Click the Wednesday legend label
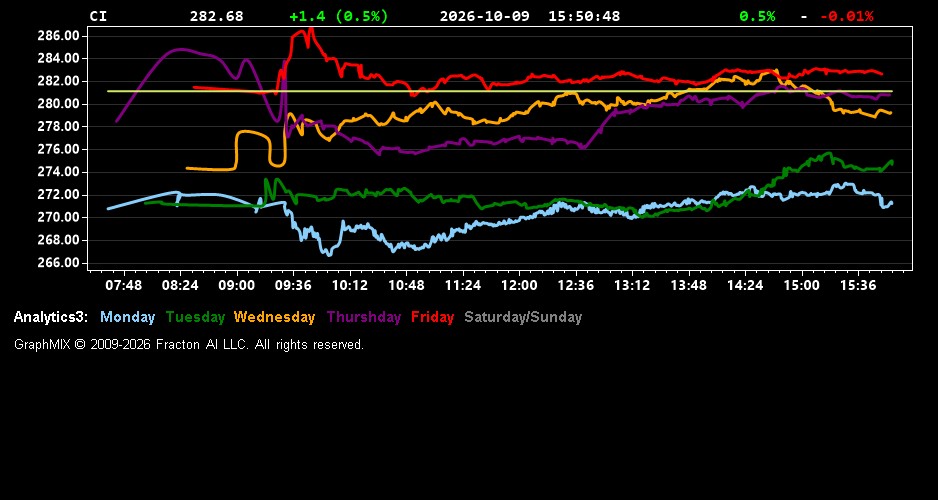 [x=275, y=317]
